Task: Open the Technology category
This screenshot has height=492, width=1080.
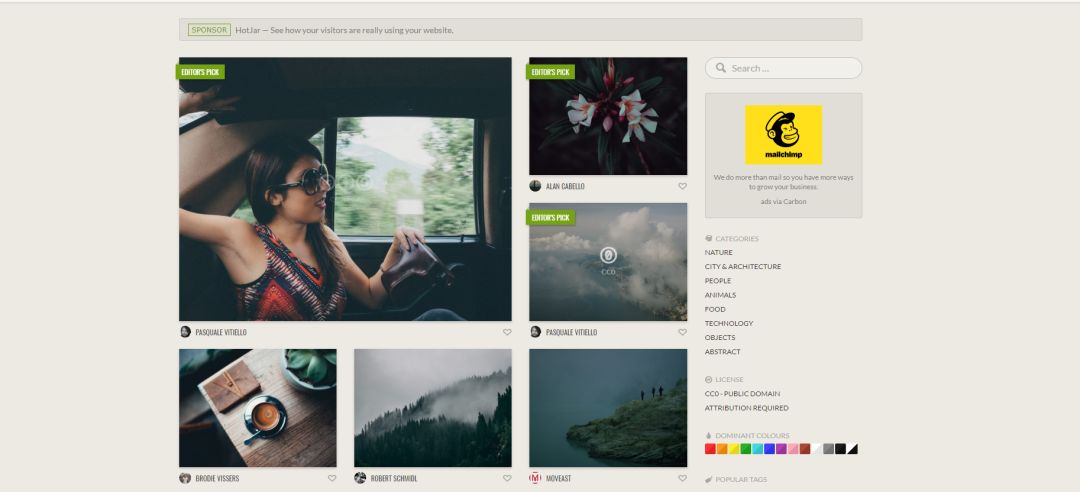Action: pos(729,323)
